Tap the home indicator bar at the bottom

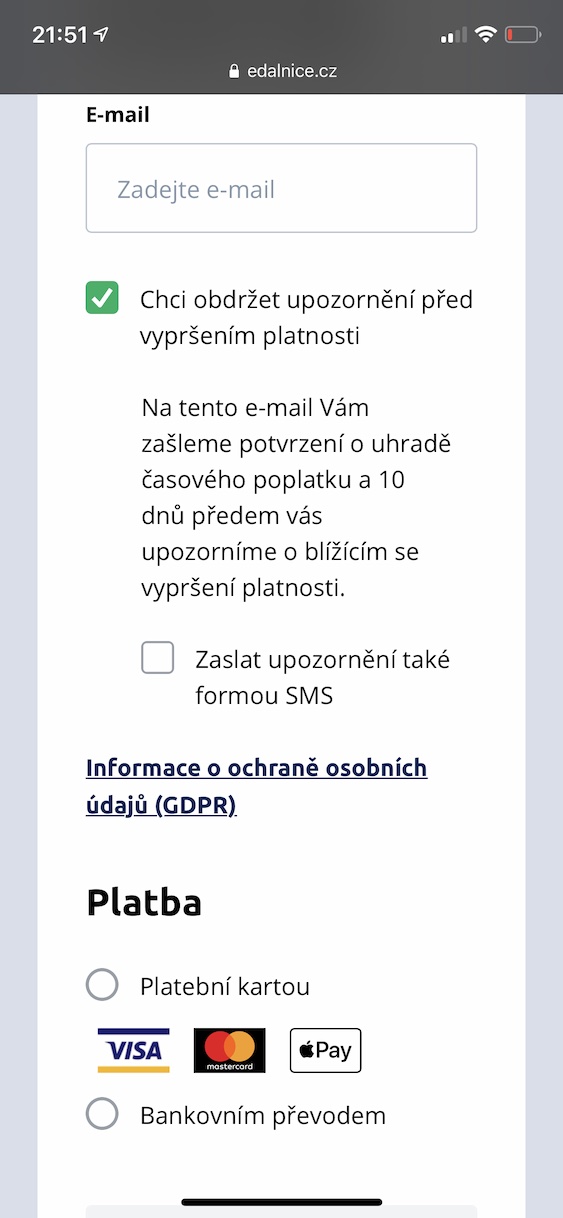pos(281,1202)
